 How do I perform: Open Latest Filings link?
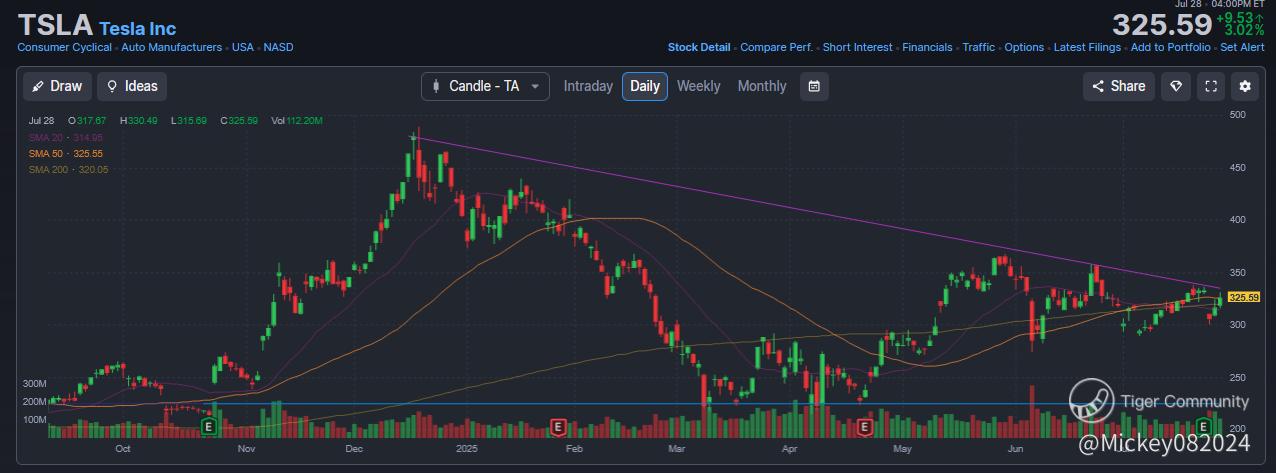coord(1087,47)
